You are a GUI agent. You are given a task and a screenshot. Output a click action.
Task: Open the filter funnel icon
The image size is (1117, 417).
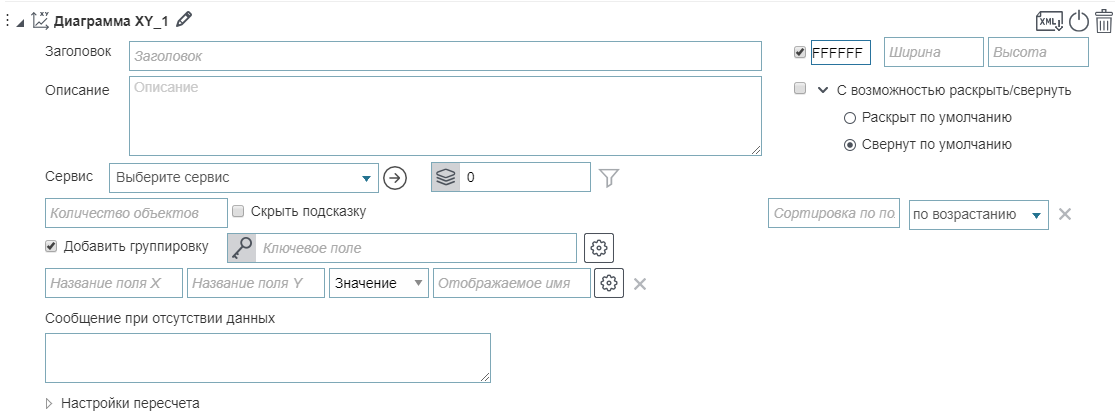click(609, 178)
